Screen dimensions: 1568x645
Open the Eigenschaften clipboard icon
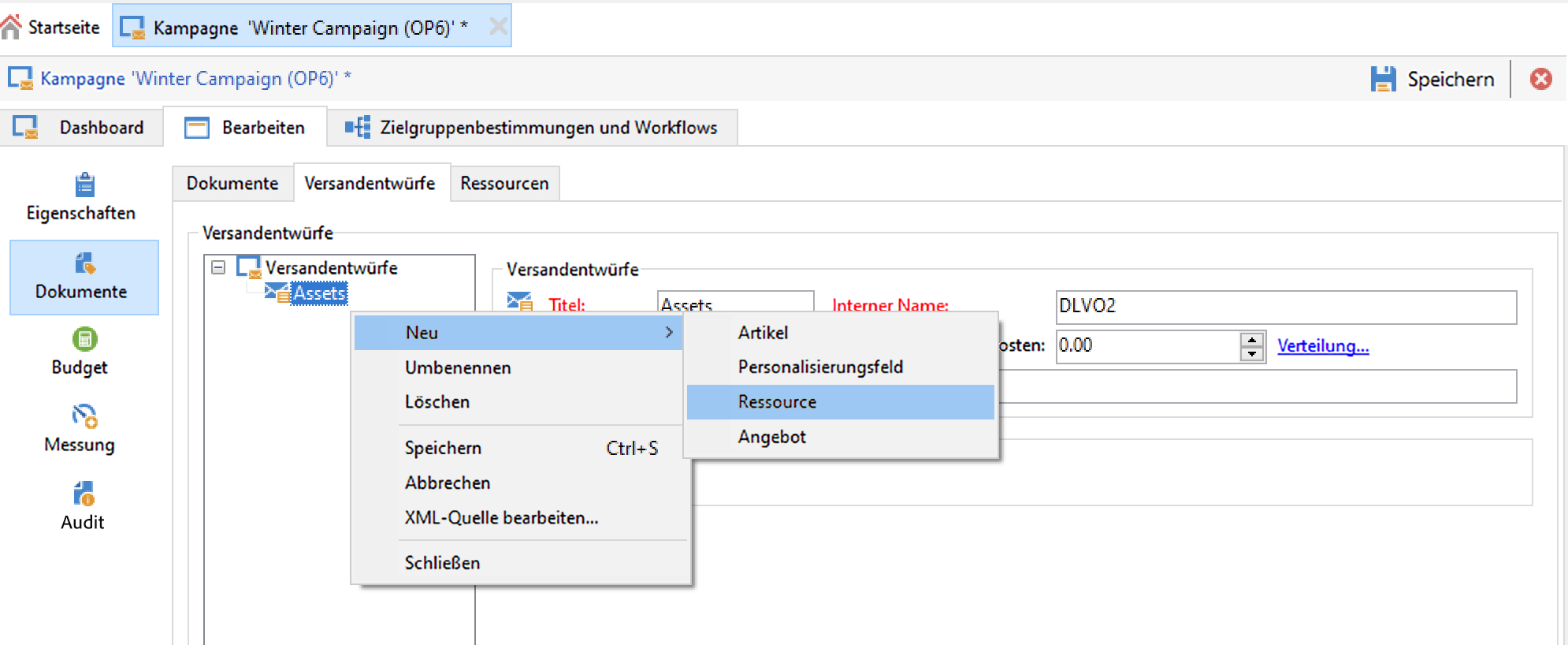(84, 185)
